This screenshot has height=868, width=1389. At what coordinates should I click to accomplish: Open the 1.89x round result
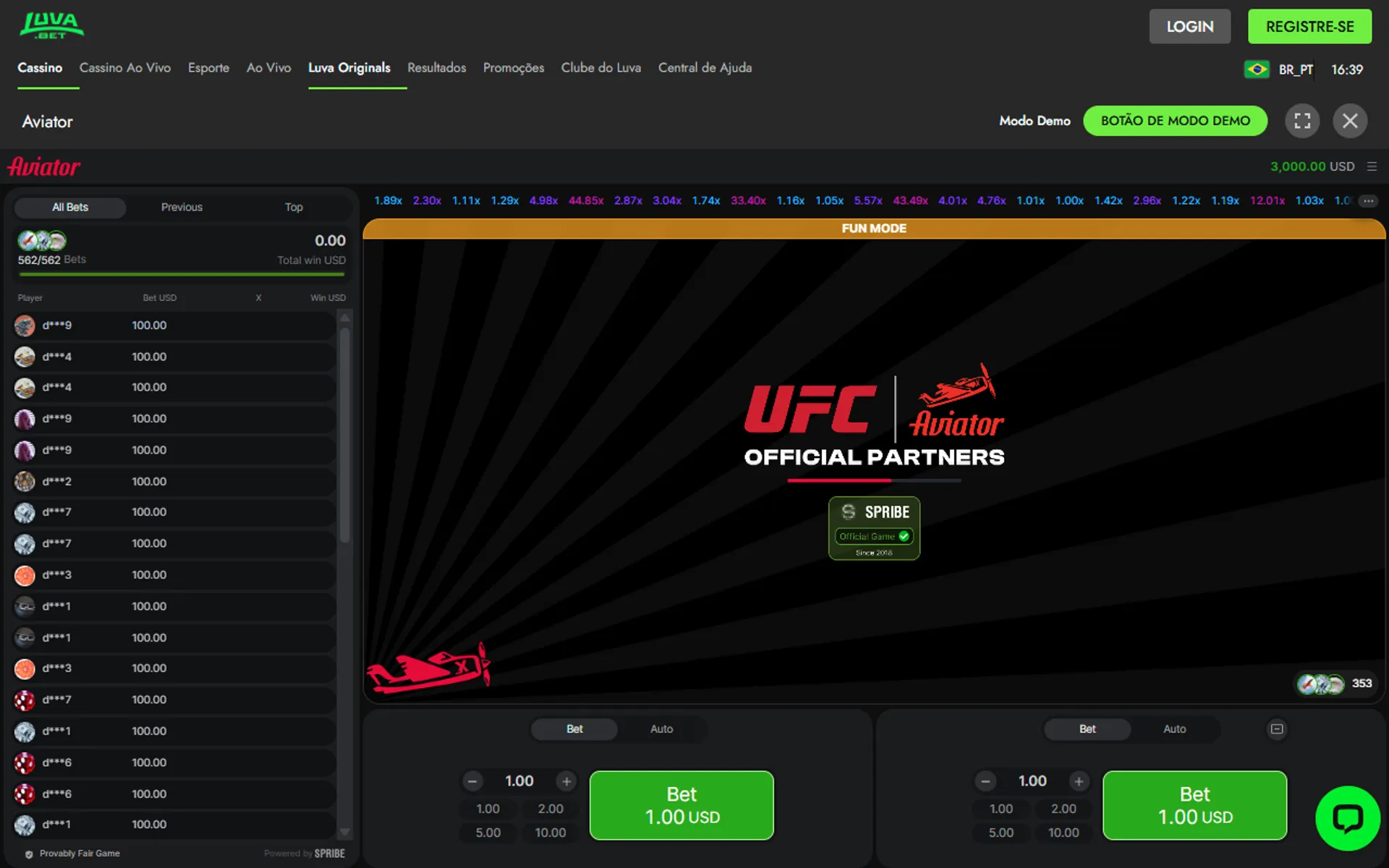click(388, 200)
